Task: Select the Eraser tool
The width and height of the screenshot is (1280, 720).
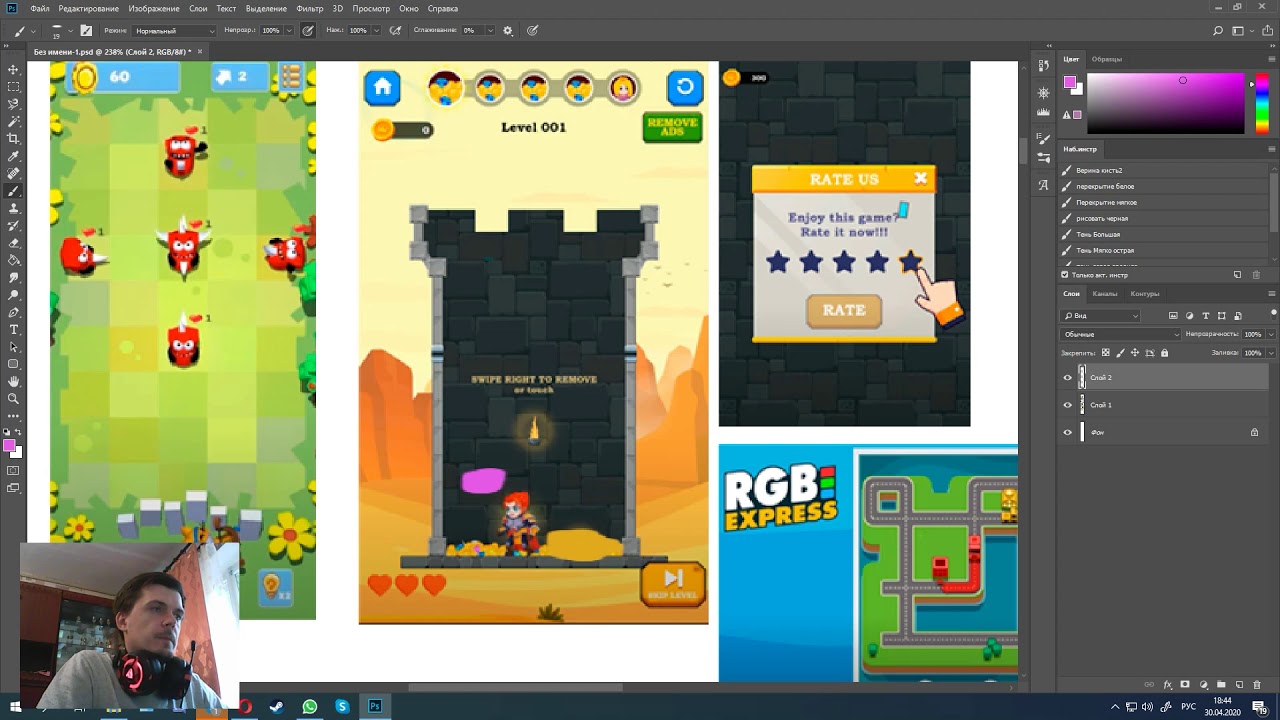Action: click(13, 242)
